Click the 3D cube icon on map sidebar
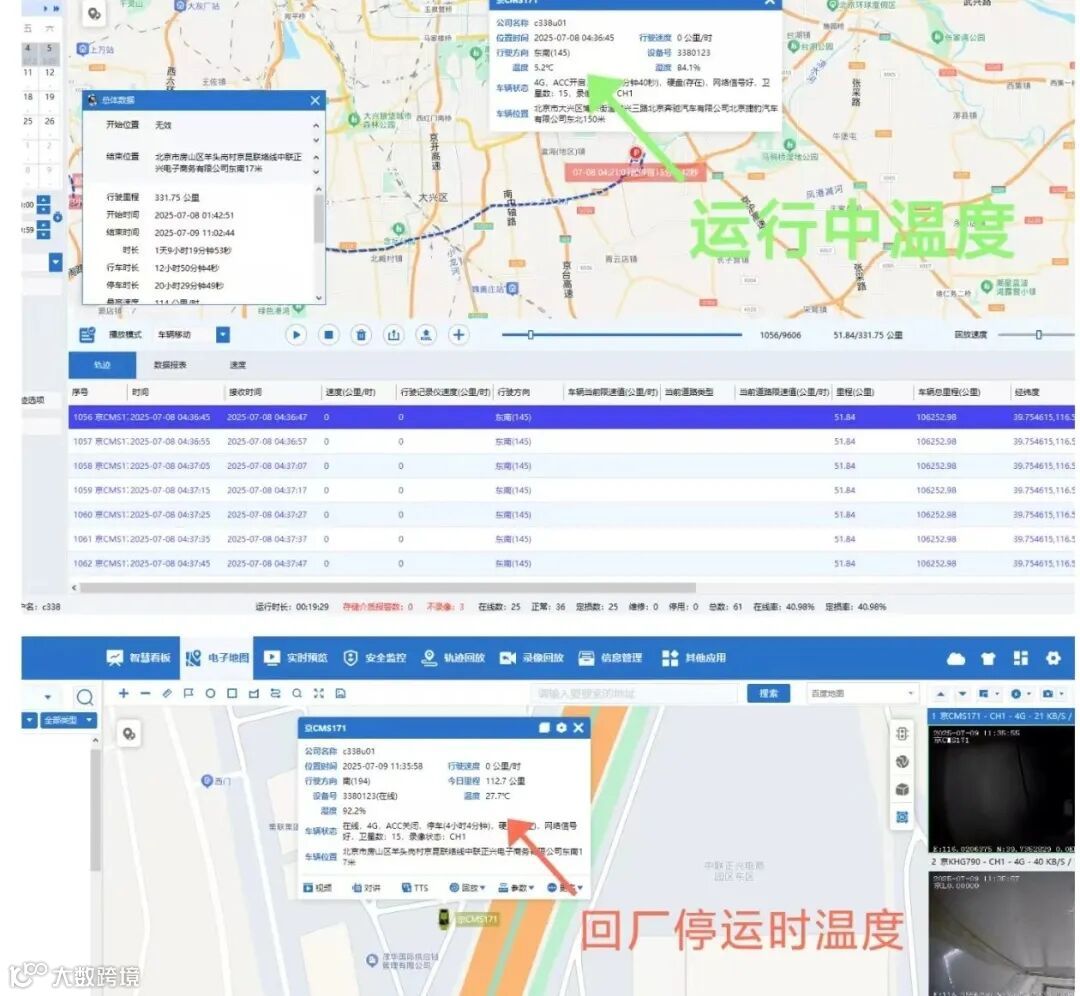Viewport: 1080px width, 996px height. [902, 789]
